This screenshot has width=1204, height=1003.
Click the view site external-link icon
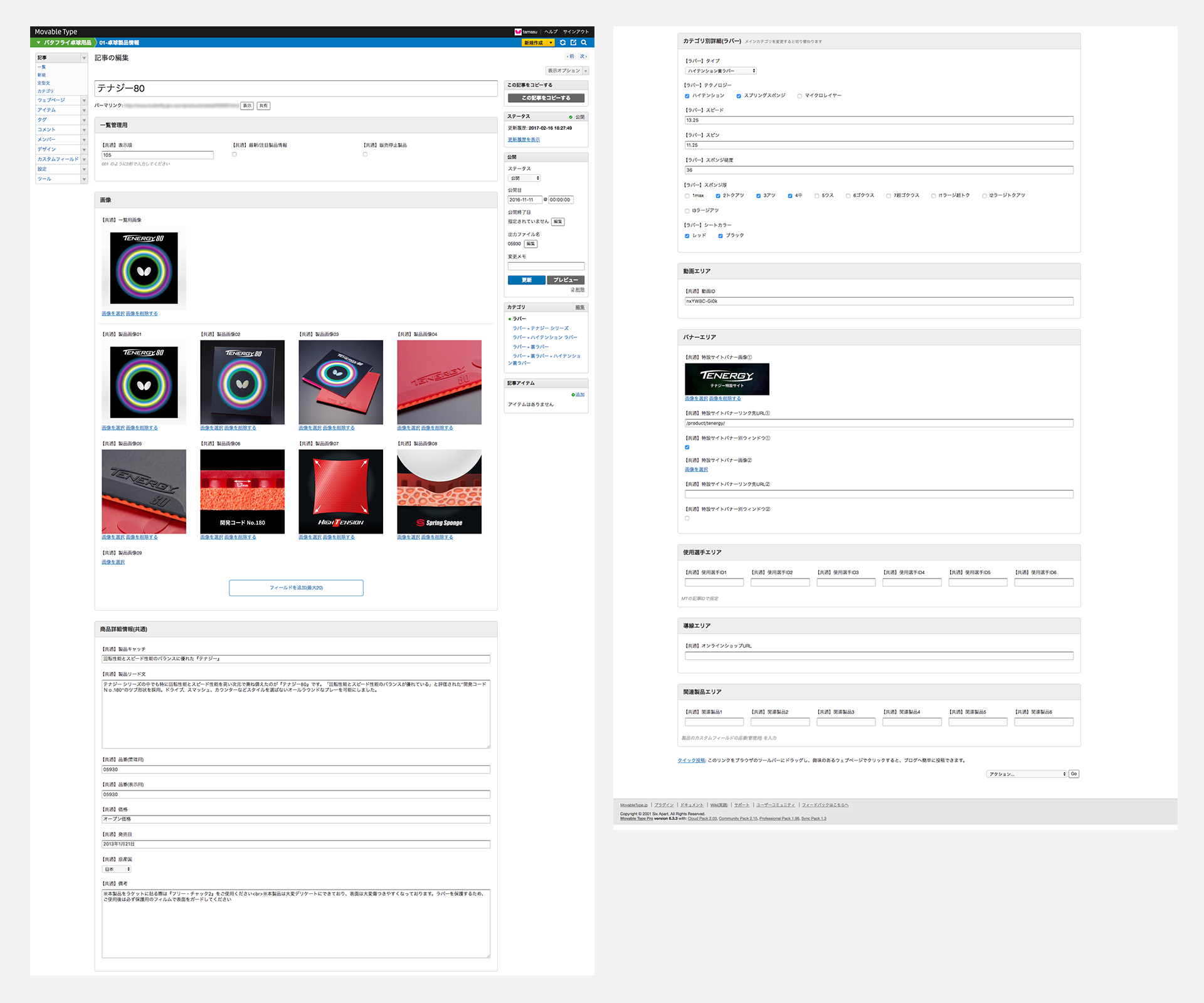click(573, 43)
